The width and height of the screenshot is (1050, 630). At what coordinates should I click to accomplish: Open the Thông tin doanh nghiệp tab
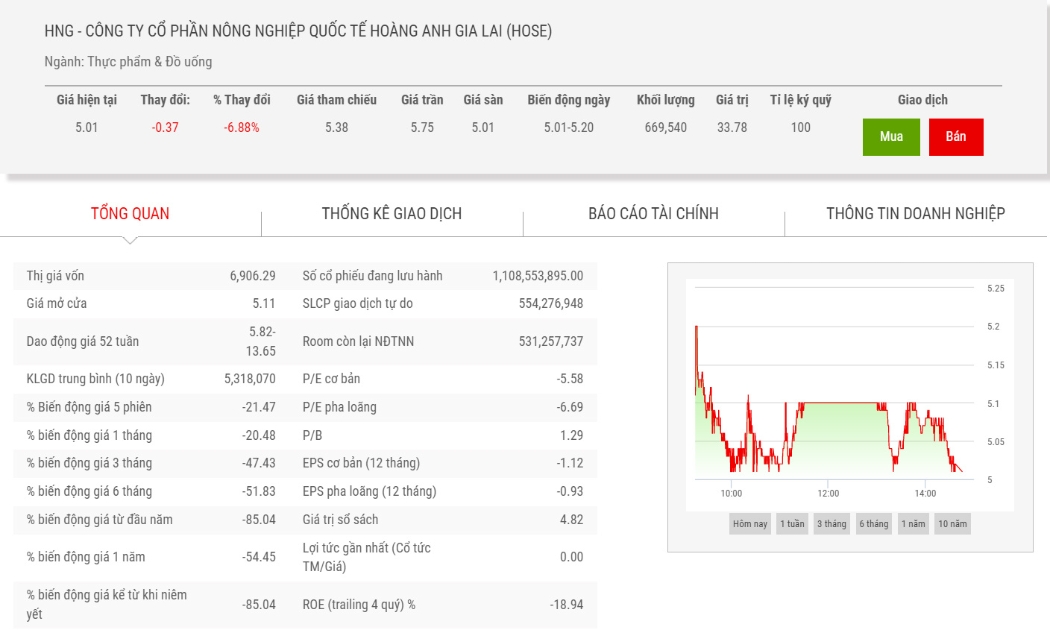[915, 214]
